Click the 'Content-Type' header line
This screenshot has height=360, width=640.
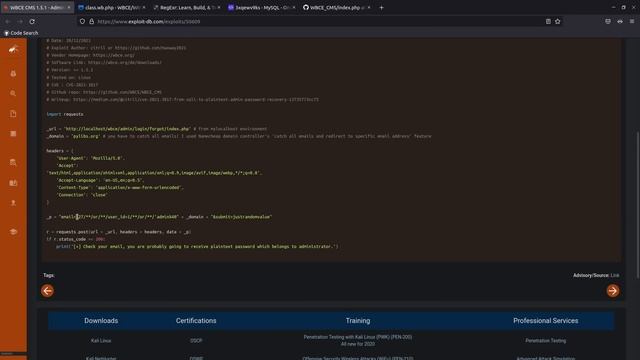click(120, 188)
